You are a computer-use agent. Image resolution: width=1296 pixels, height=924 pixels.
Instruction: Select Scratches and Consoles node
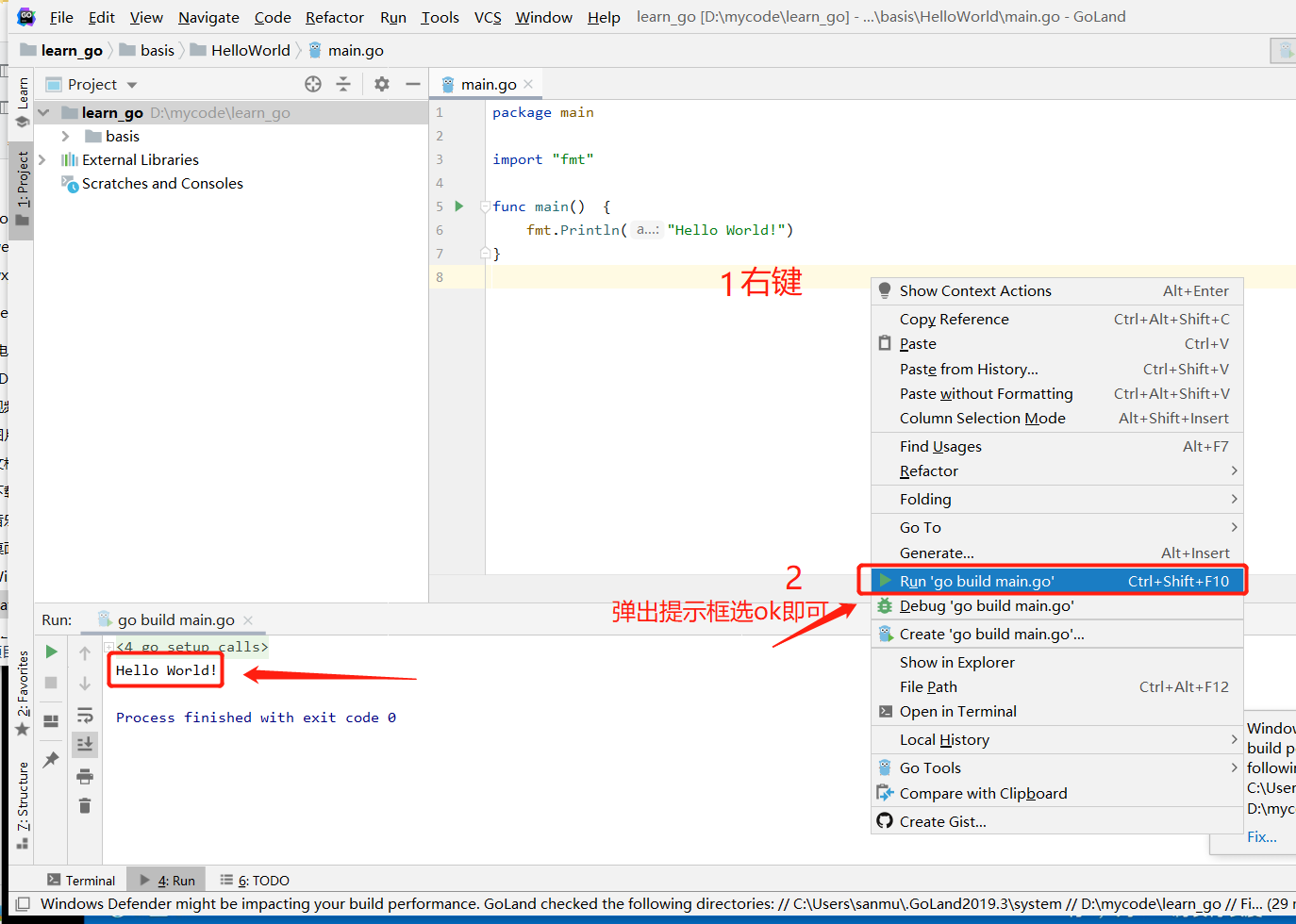pos(162,183)
